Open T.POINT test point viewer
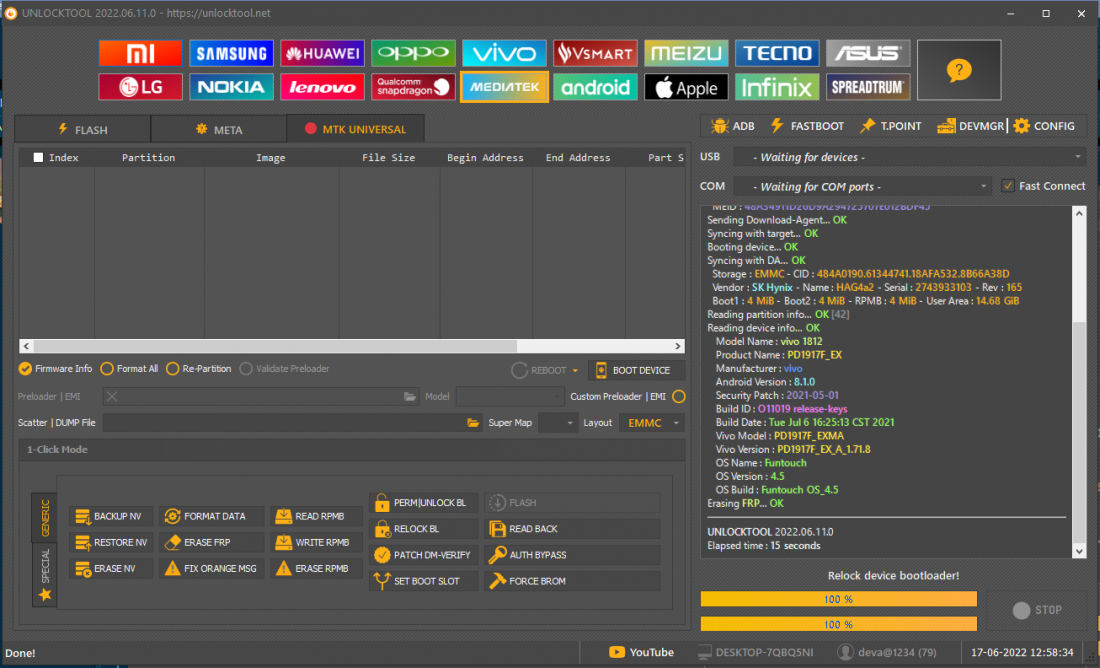Screen dimensions: 1100x668 [890, 126]
